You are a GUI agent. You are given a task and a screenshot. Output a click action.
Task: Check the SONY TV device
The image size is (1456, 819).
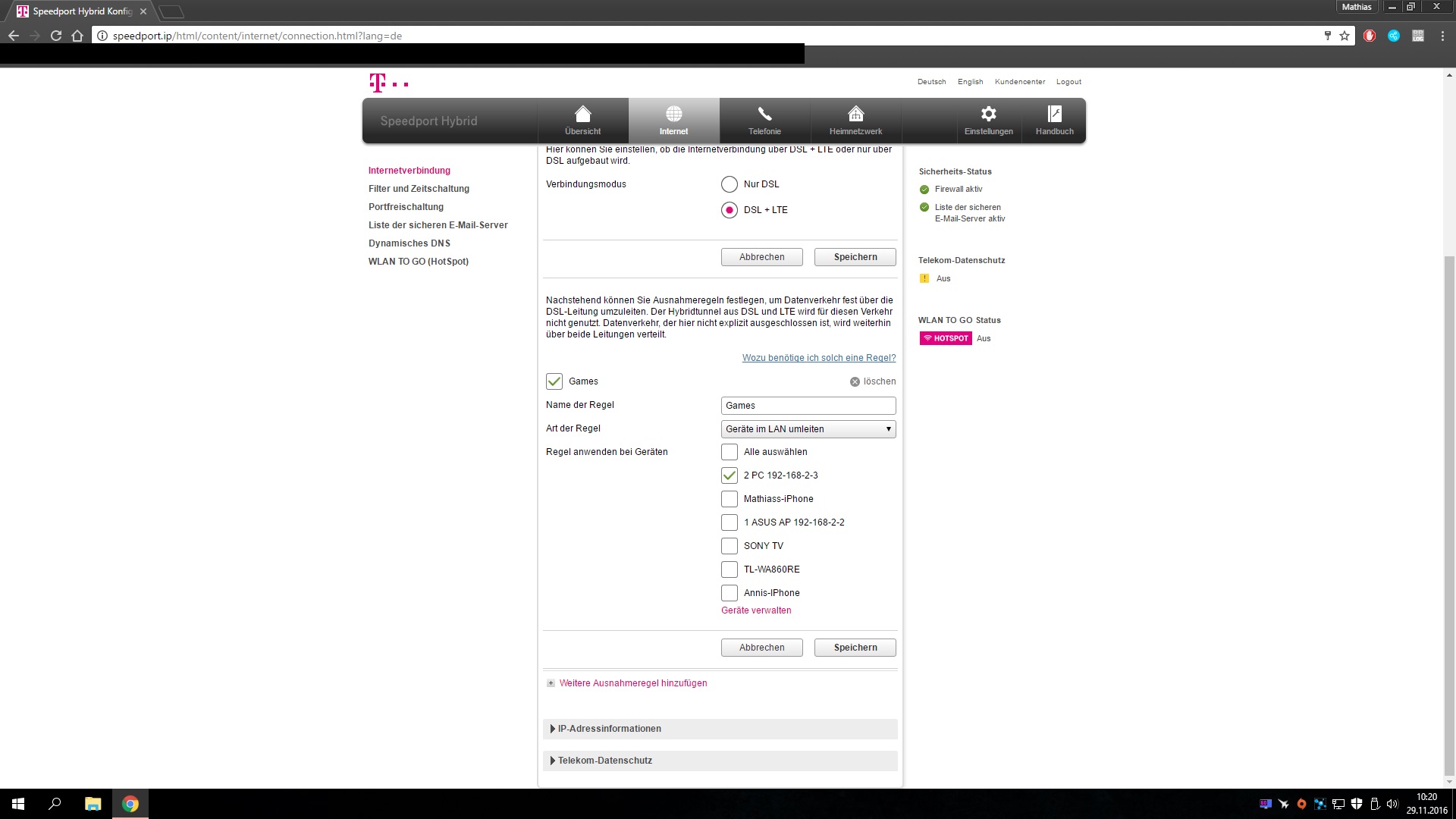click(x=730, y=546)
